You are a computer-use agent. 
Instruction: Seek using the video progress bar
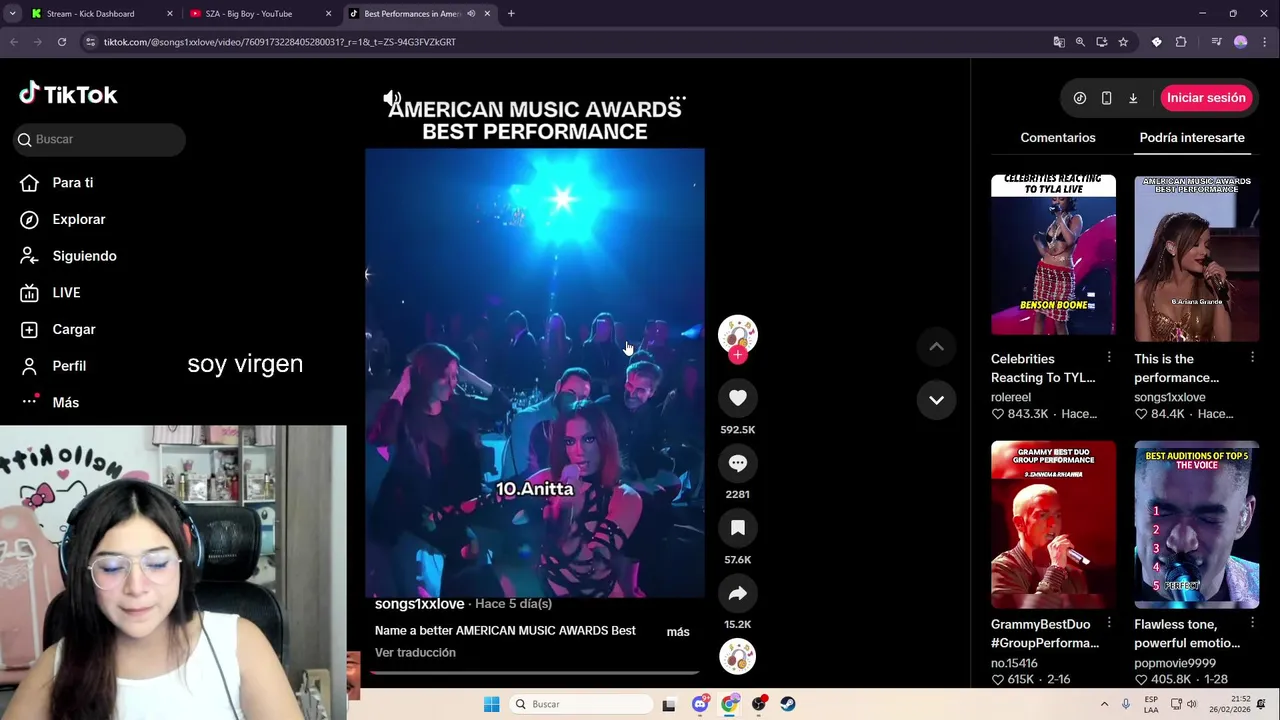click(535, 673)
